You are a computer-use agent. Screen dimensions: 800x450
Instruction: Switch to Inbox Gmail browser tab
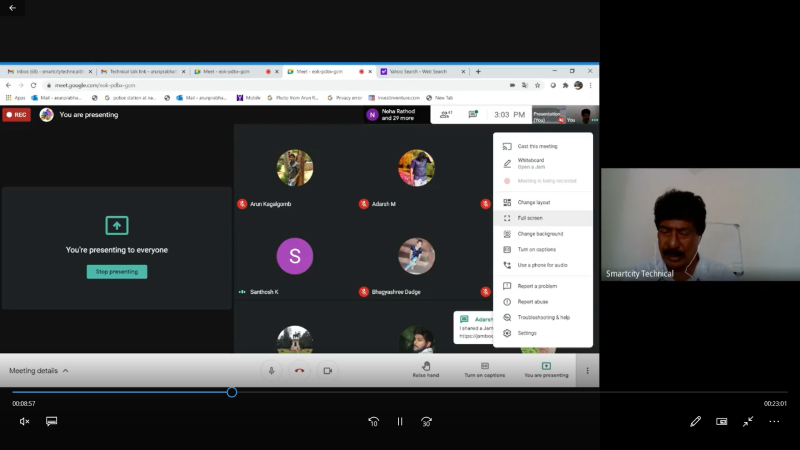(x=47, y=71)
